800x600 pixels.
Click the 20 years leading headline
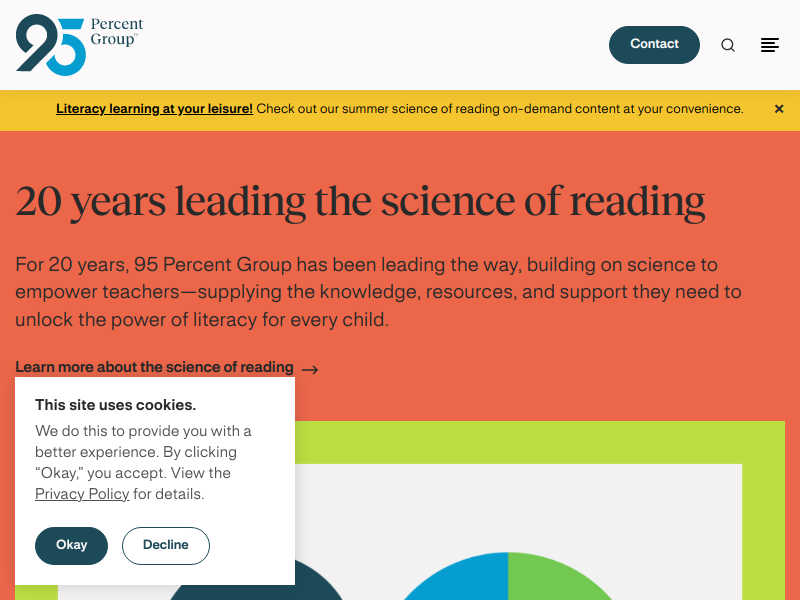pyautogui.click(x=360, y=203)
